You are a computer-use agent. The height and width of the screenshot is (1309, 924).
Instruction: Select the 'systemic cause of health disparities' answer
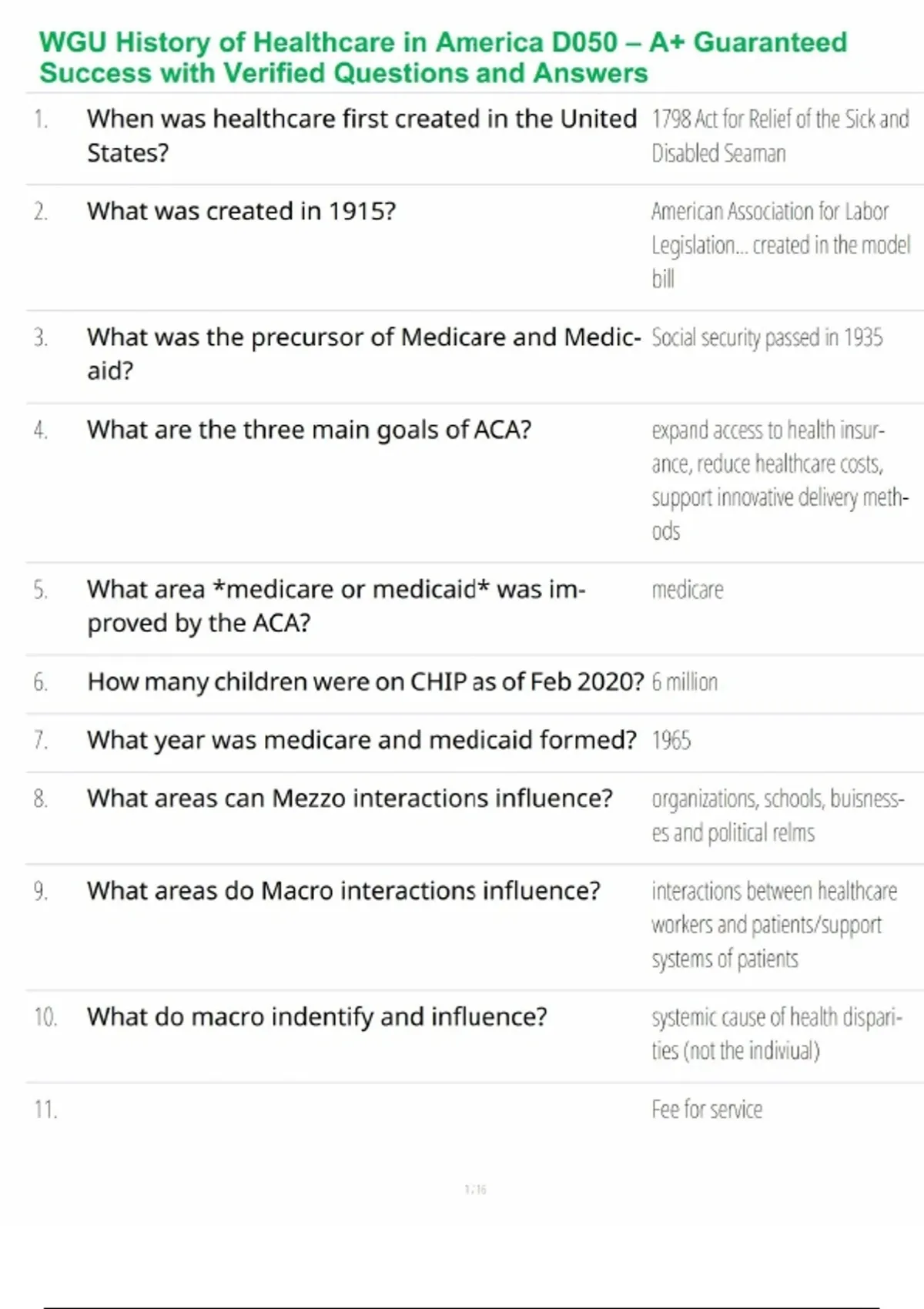coord(776,1033)
